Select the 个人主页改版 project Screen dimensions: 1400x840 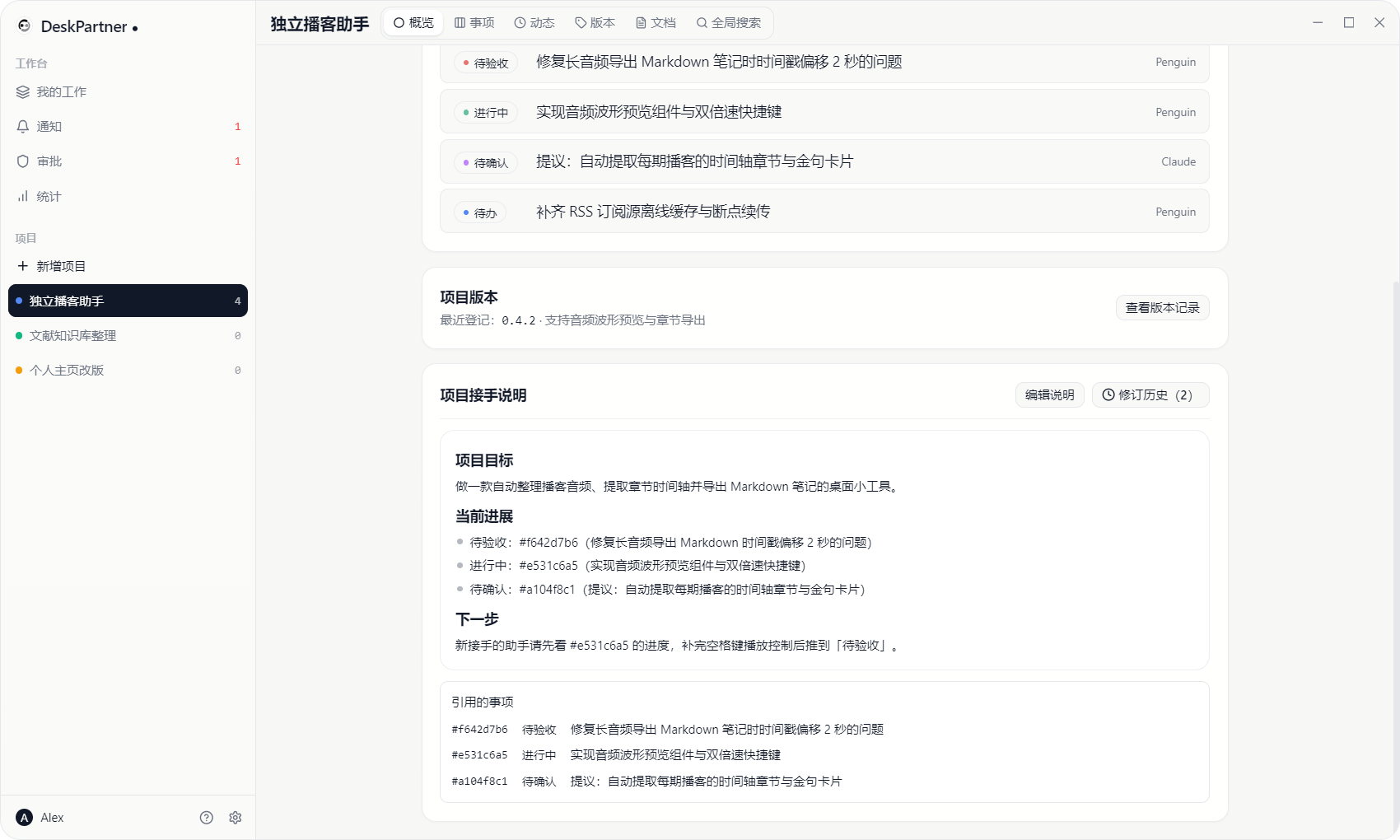click(128, 371)
